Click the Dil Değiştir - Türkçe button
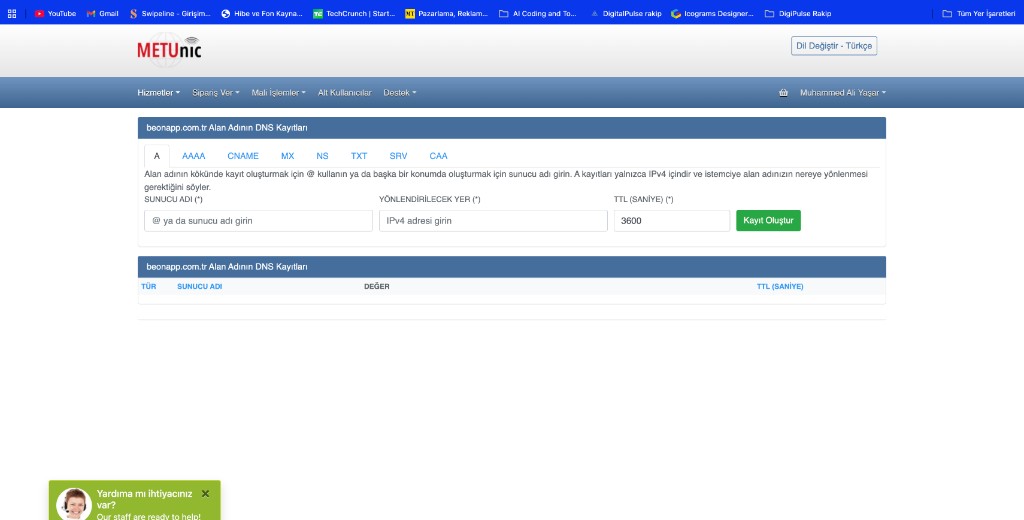Viewport: 1024px width, 520px height. point(834,46)
